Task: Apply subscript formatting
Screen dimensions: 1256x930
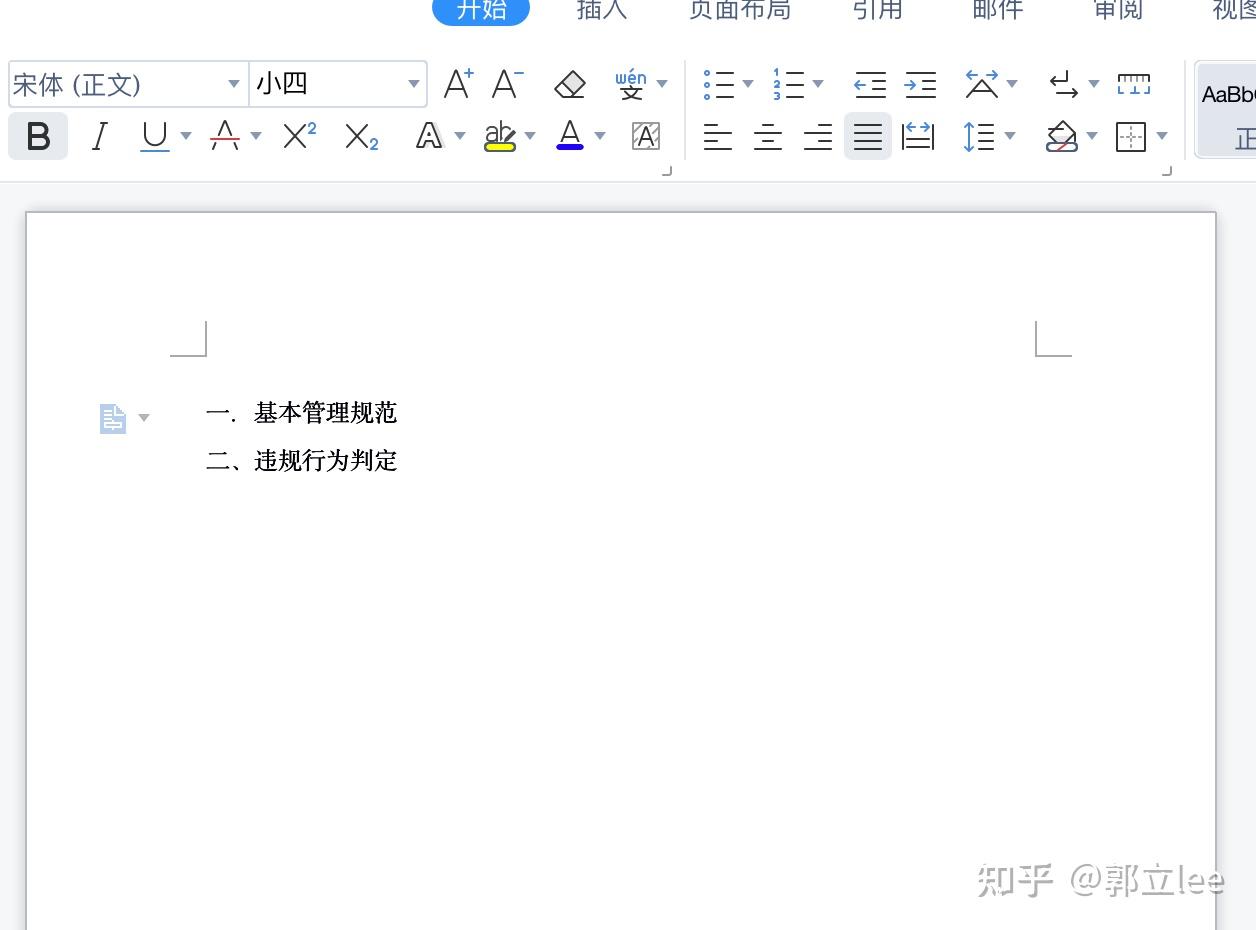Action: (x=361, y=136)
